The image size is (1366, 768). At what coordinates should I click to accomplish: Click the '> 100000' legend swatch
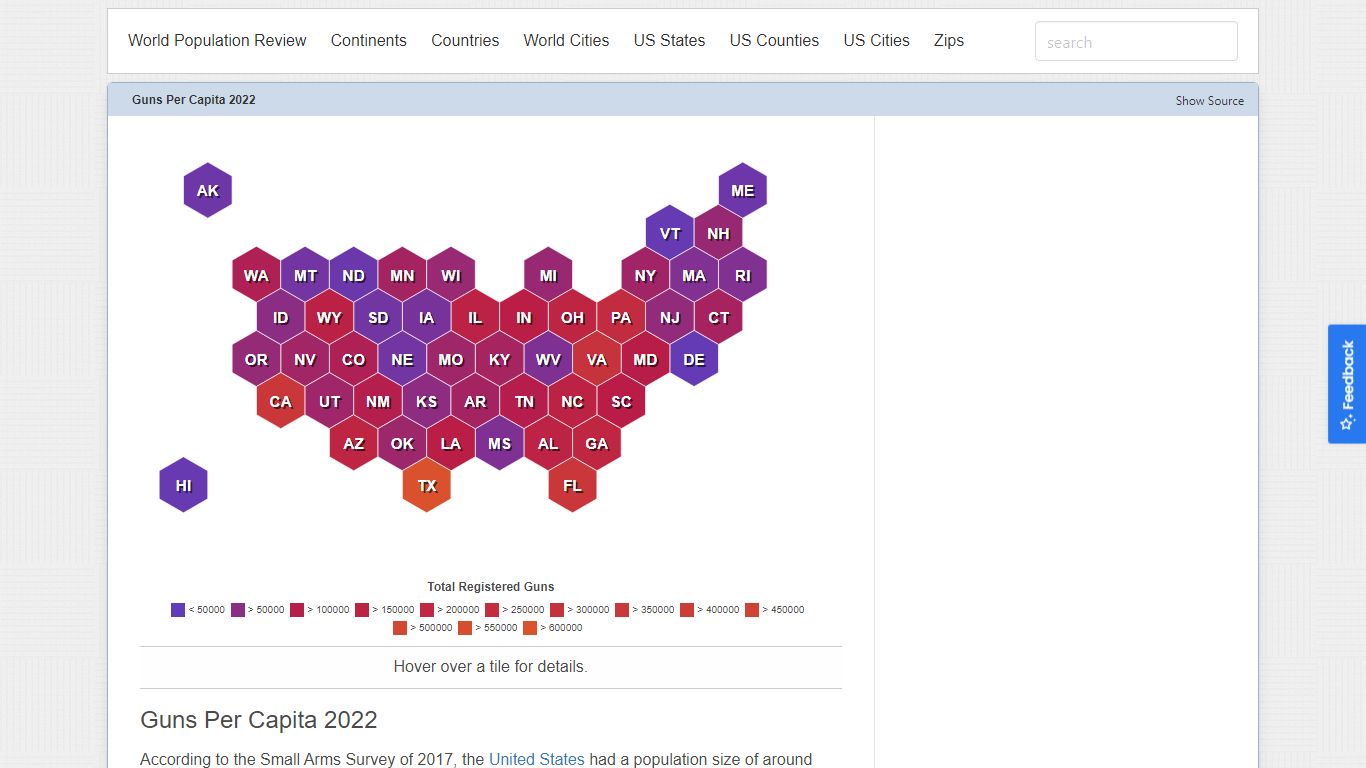click(x=297, y=610)
